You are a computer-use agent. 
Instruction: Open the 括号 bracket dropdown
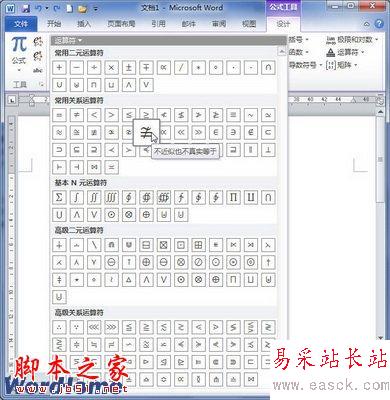coord(298,40)
